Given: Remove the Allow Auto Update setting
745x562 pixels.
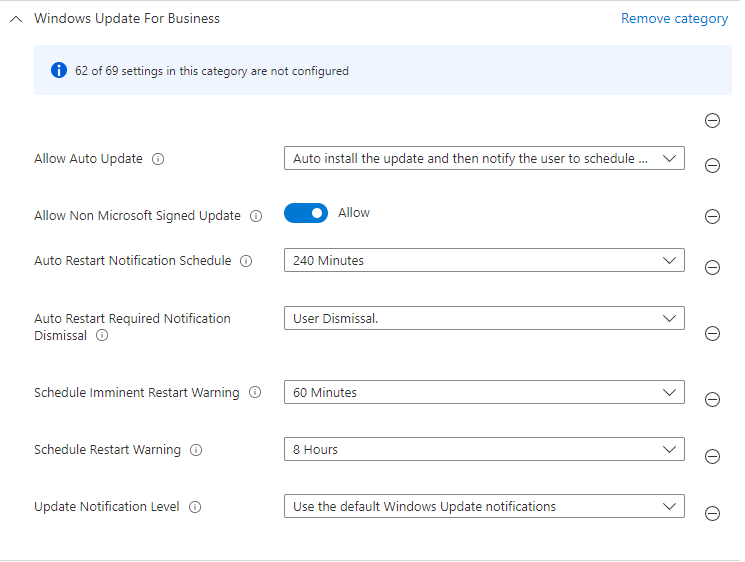Looking at the screenshot, I should point(713,166).
